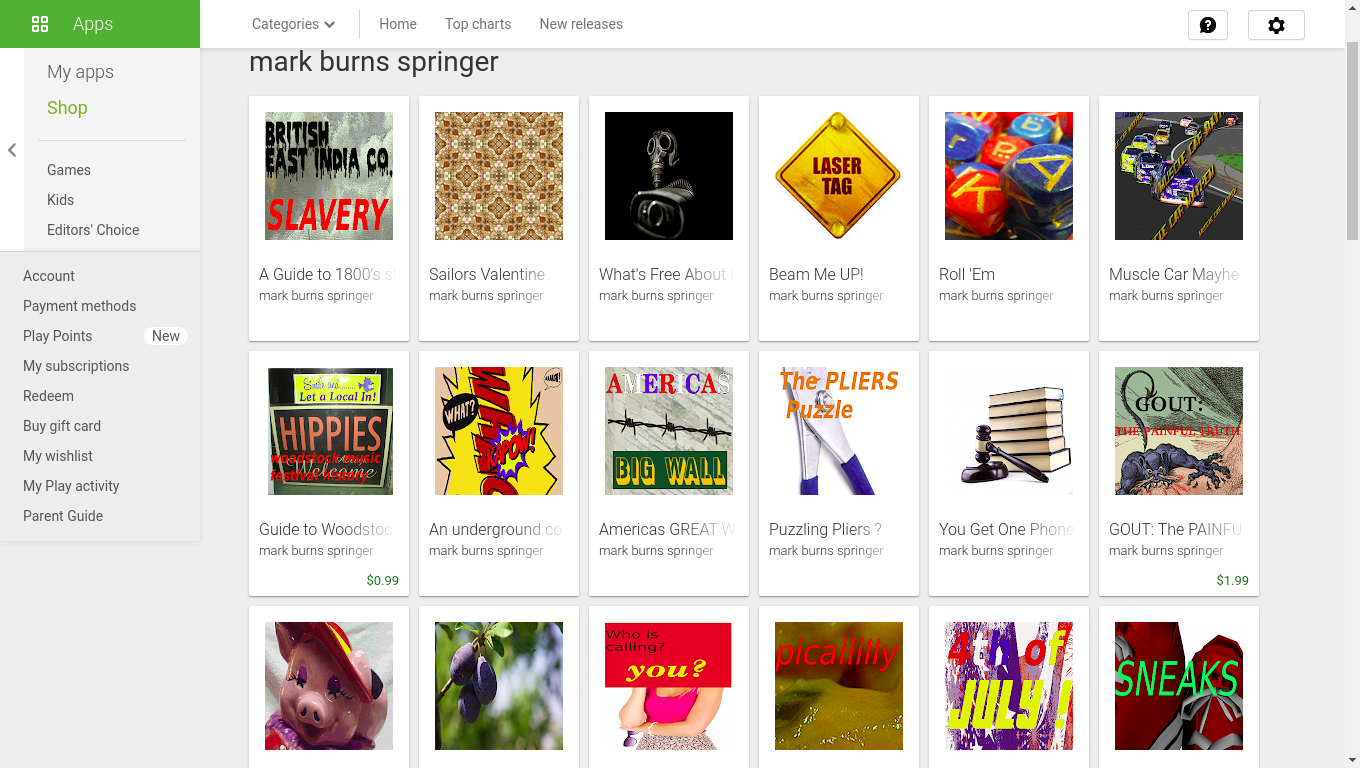The height and width of the screenshot is (768, 1360).
Task: Click the $1.99 price on GOUT app
Action: [x=1232, y=580]
